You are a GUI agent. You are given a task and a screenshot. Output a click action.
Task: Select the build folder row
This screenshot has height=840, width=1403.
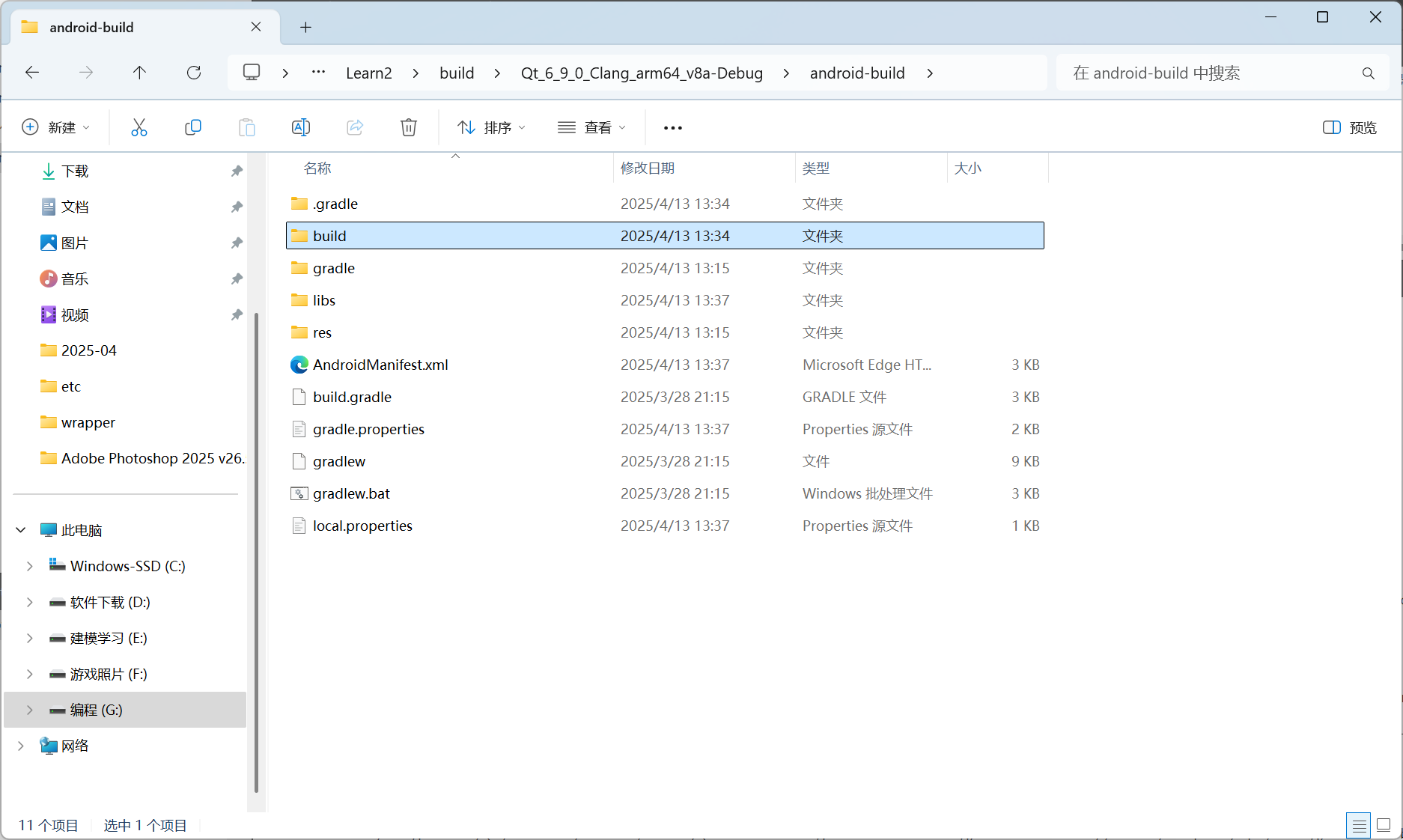(x=665, y=236)
